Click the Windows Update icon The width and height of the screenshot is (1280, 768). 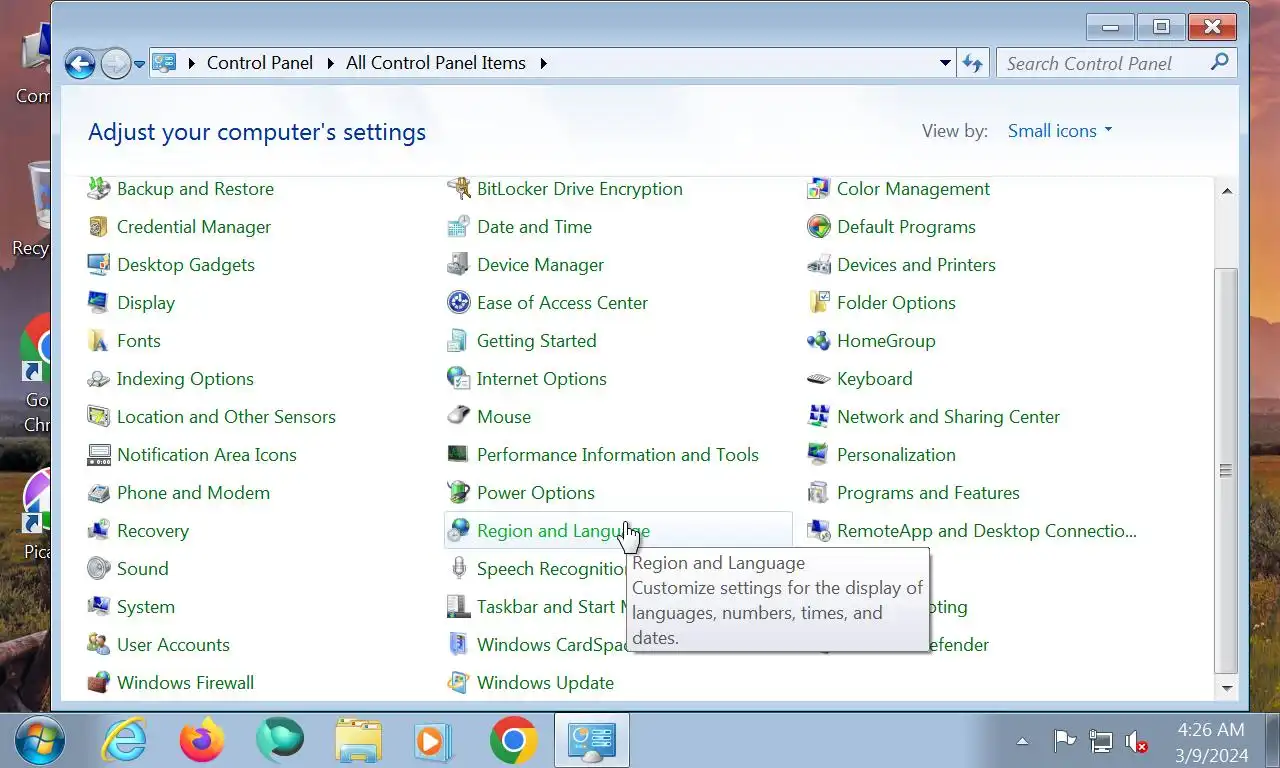click(458, 682)
